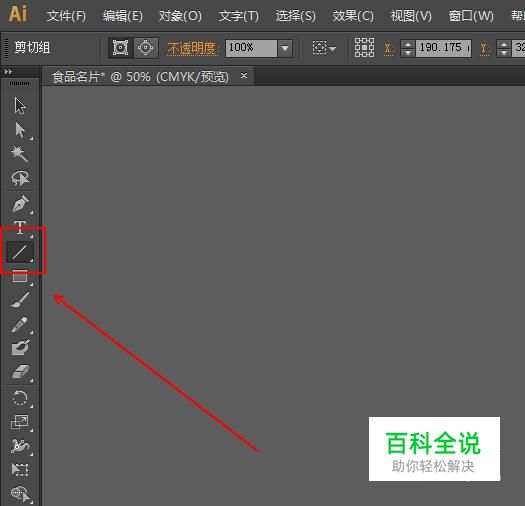The height and width of the screenshot is (506, 525).
Task: Open the 对象(O) Object menu
Action: [180, 16]
